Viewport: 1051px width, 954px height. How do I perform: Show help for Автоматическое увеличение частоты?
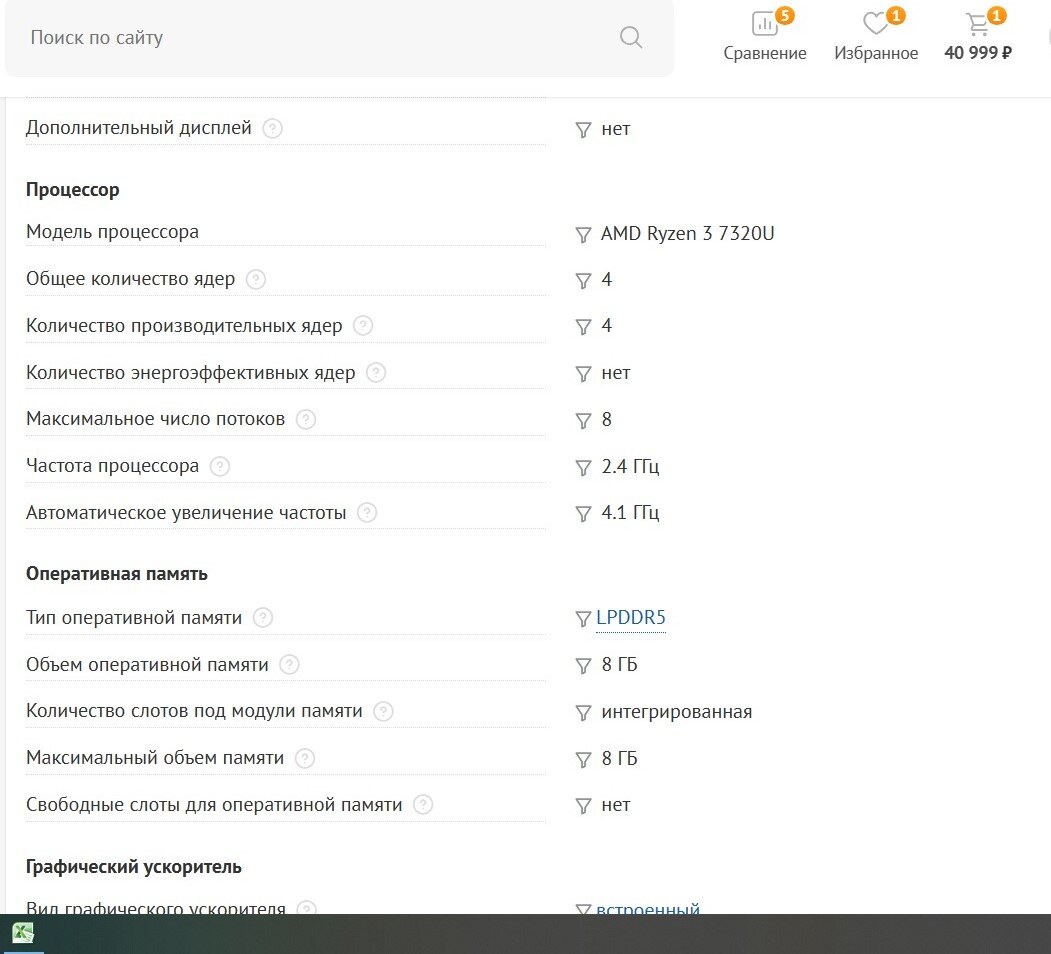(367, 513)
